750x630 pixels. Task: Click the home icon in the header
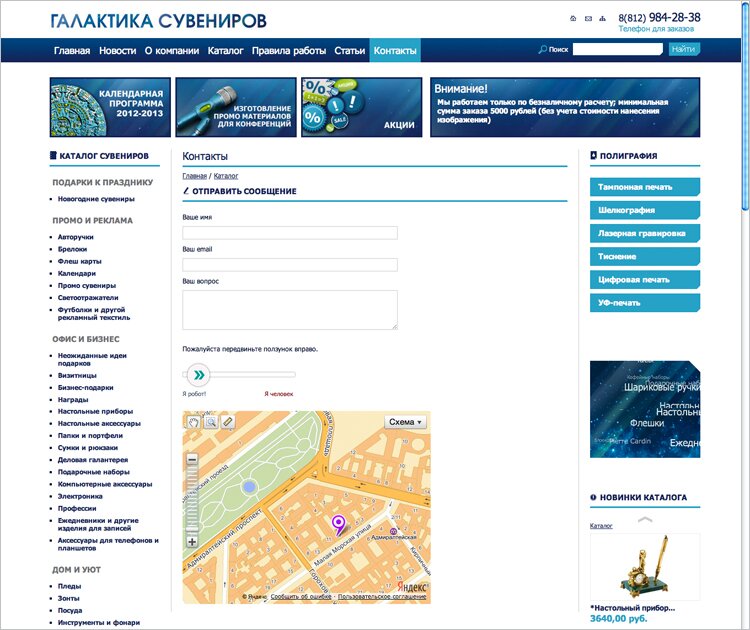[573, 19]
